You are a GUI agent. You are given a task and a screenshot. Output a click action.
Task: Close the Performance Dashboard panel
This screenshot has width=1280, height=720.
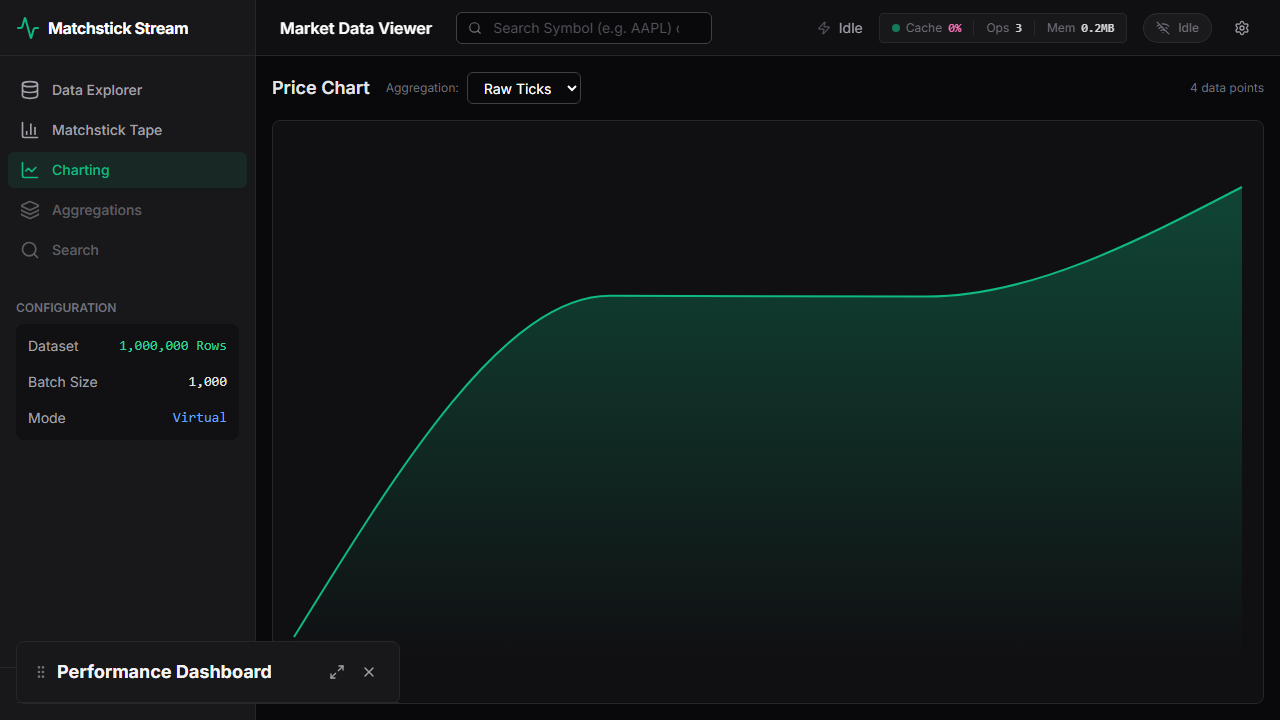[369, 672]
